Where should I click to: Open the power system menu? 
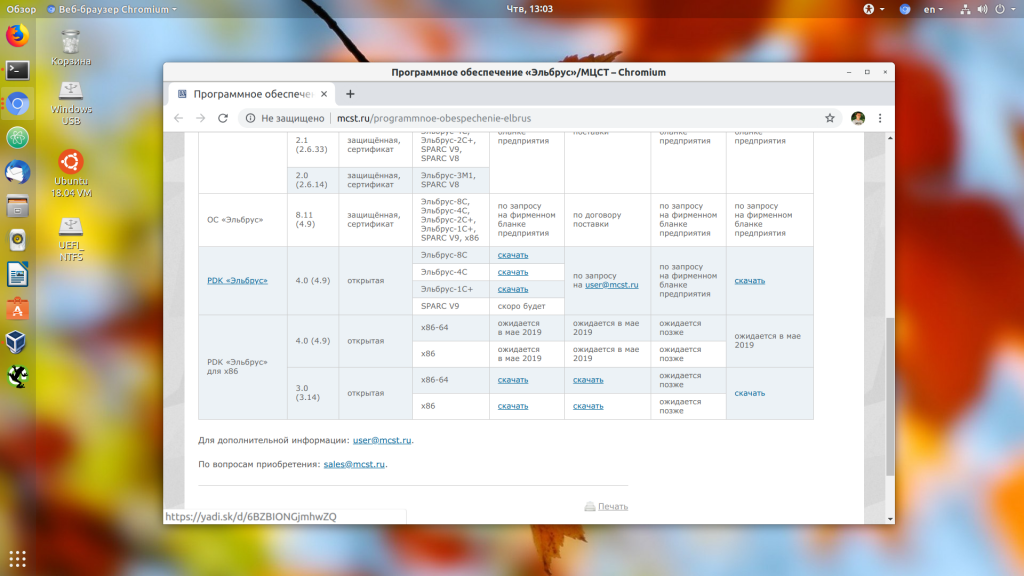click(x=1004, y=9)
